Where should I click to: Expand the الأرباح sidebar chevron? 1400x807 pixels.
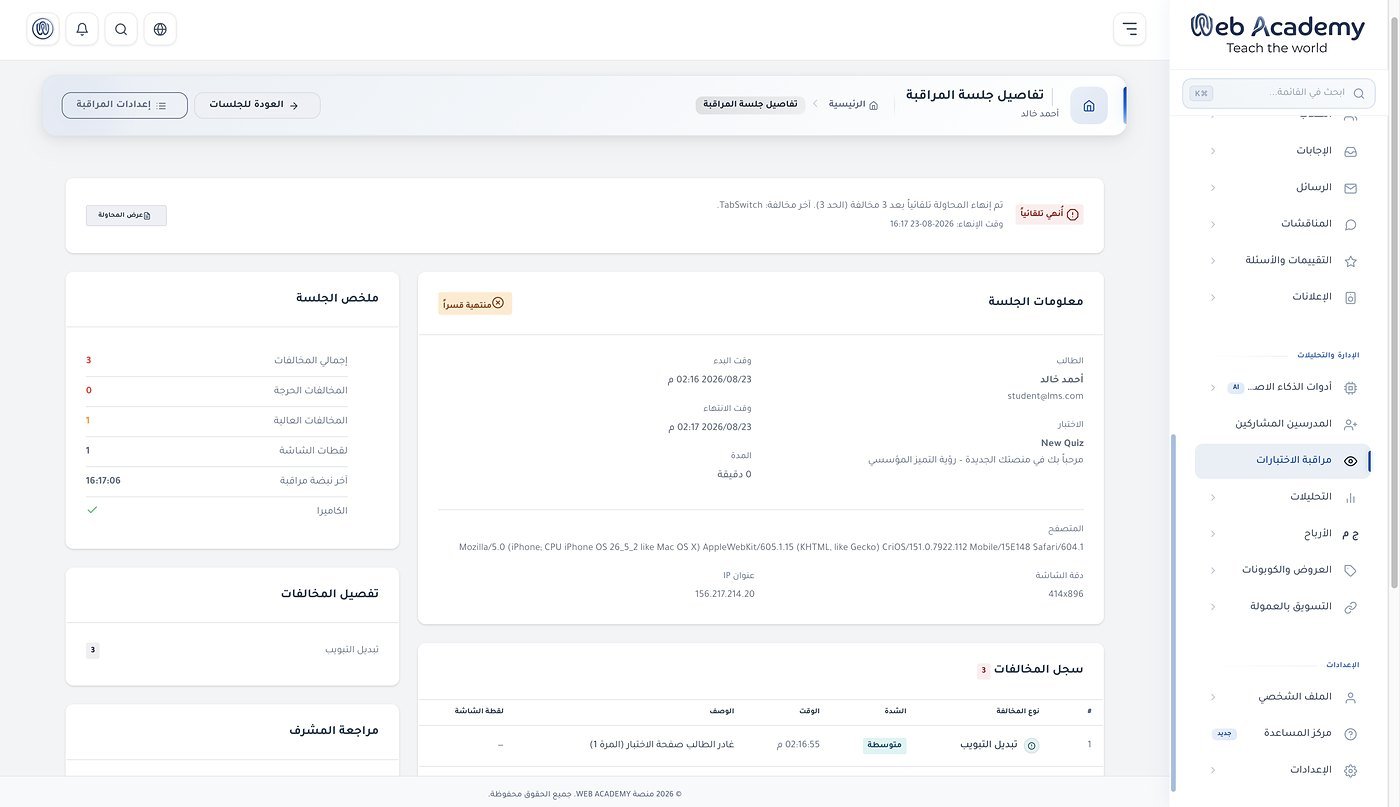1213,534
